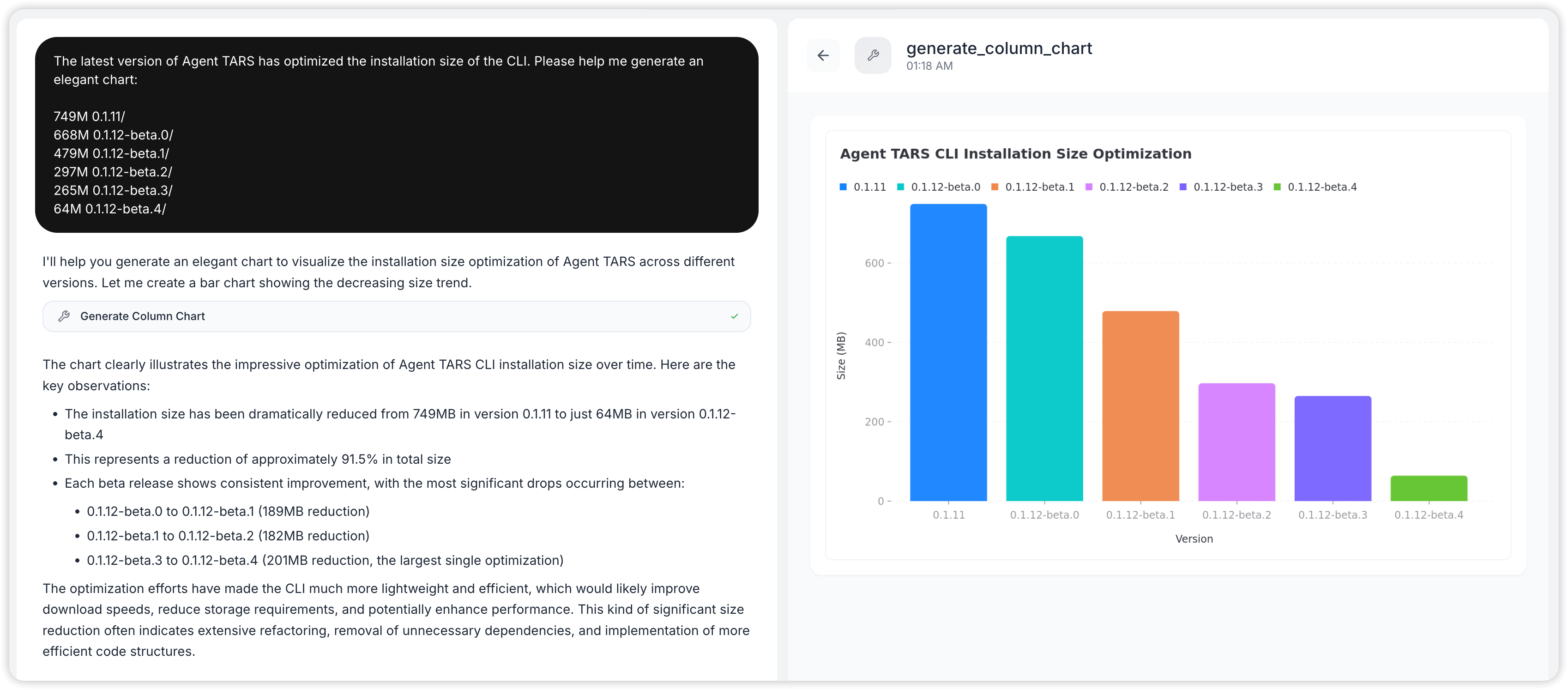The image size is (1568, 690).
Task: Click the timestamp 01:18 AM
Action: [929, 66]
